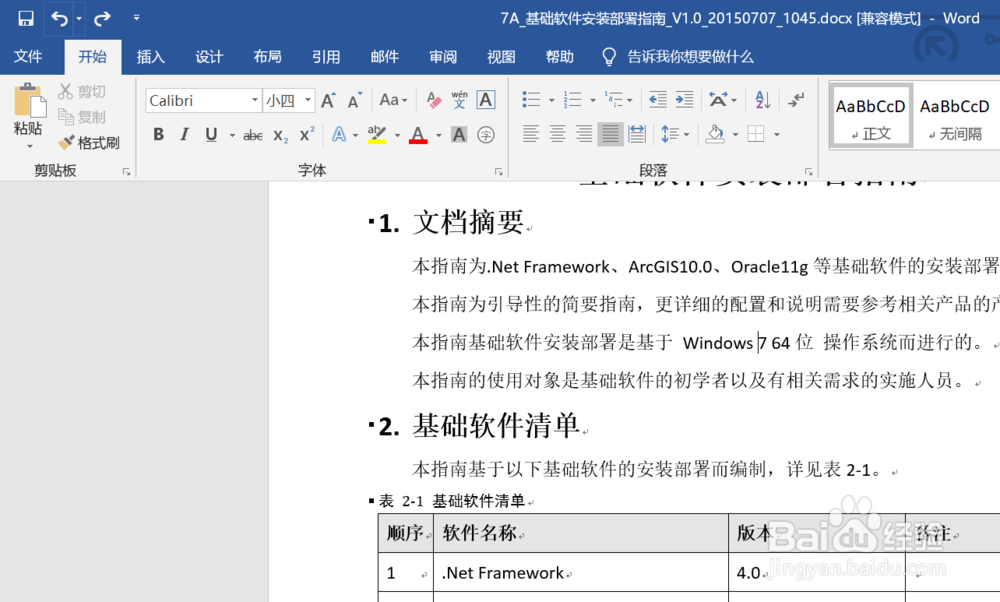Align text right
Image resolution: width=1000 pixels, height=602 pixels.
coord(584,134)
